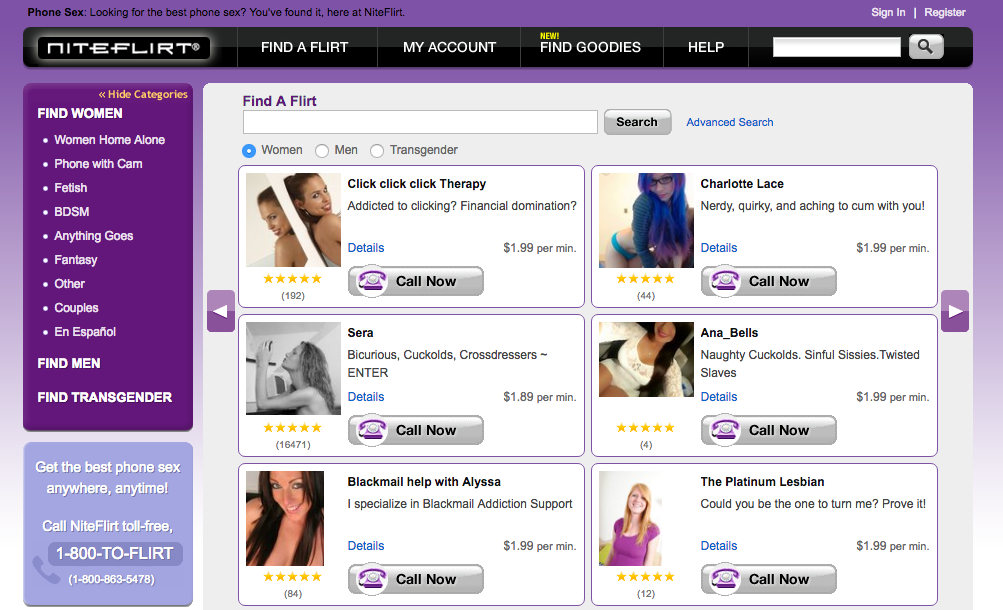The image size is (1003, 610).
Task: Click the Sign In link
Action: click(888, 12)
